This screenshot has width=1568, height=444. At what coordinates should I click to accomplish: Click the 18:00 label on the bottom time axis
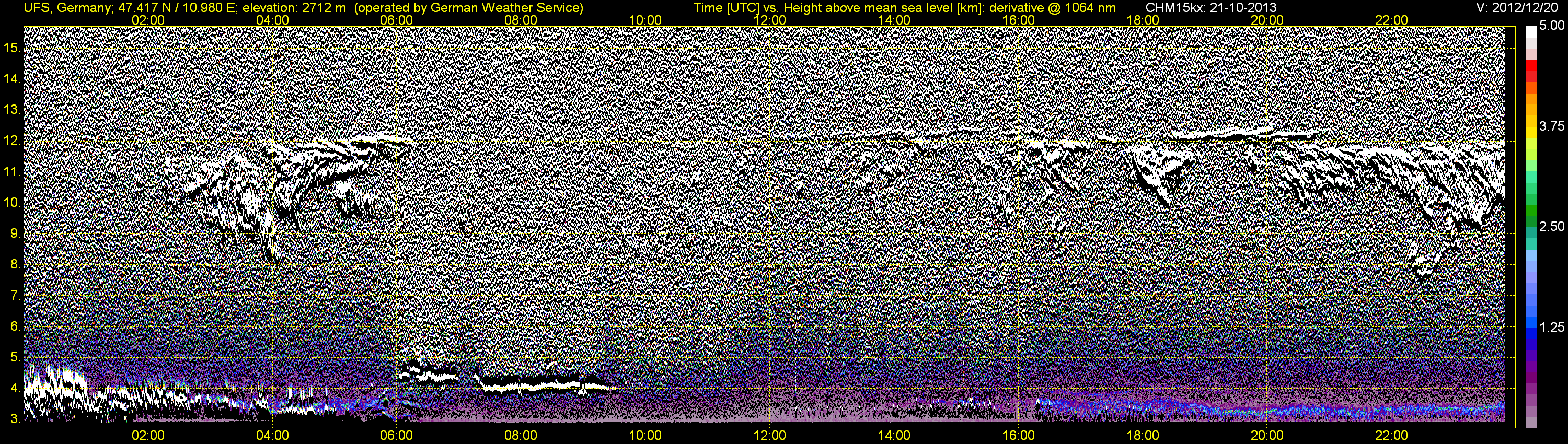(1143, 436)
